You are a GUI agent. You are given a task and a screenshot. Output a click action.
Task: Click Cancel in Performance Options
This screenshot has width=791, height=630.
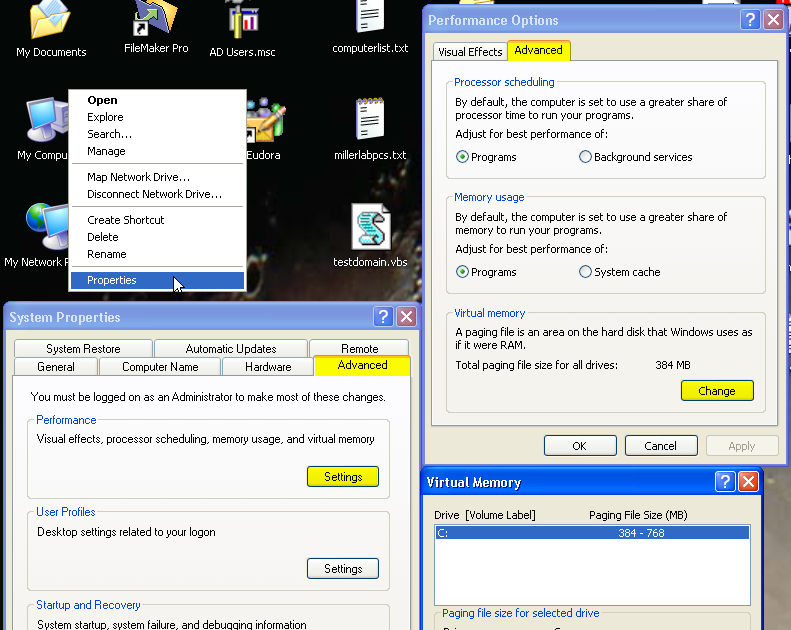[x=661, y=446]
